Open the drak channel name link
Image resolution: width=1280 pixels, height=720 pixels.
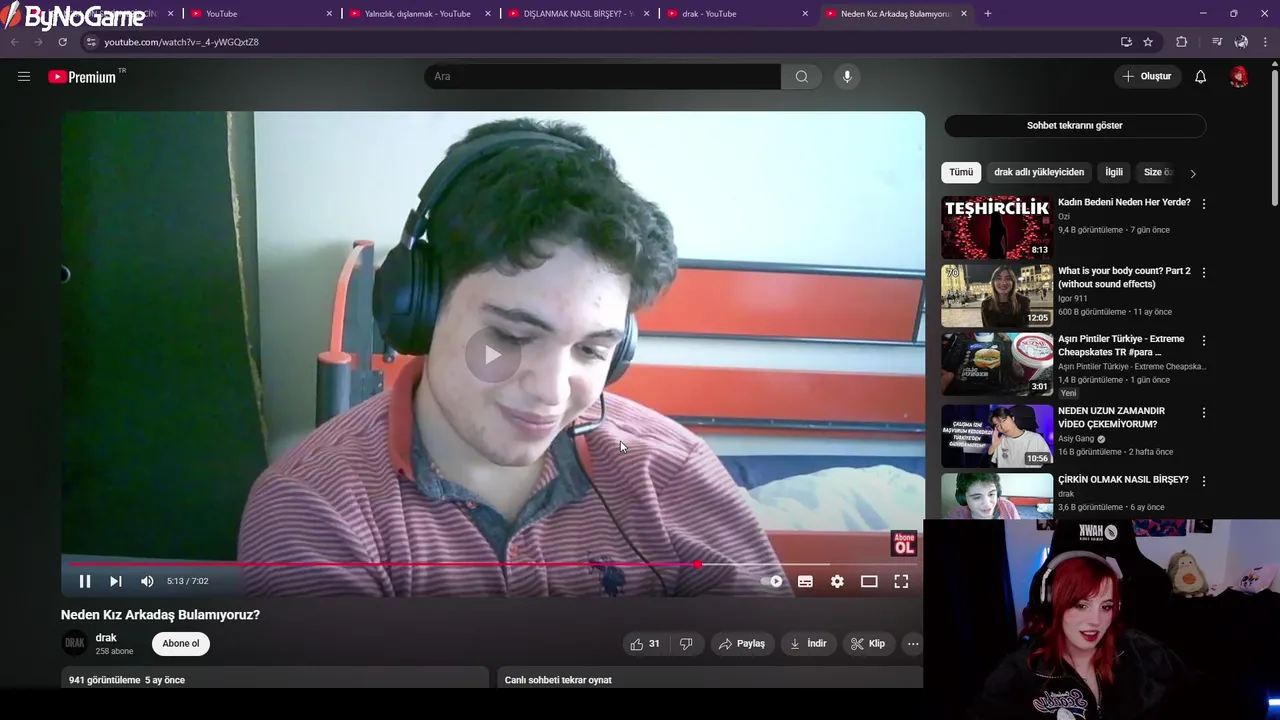click(106, 638)
